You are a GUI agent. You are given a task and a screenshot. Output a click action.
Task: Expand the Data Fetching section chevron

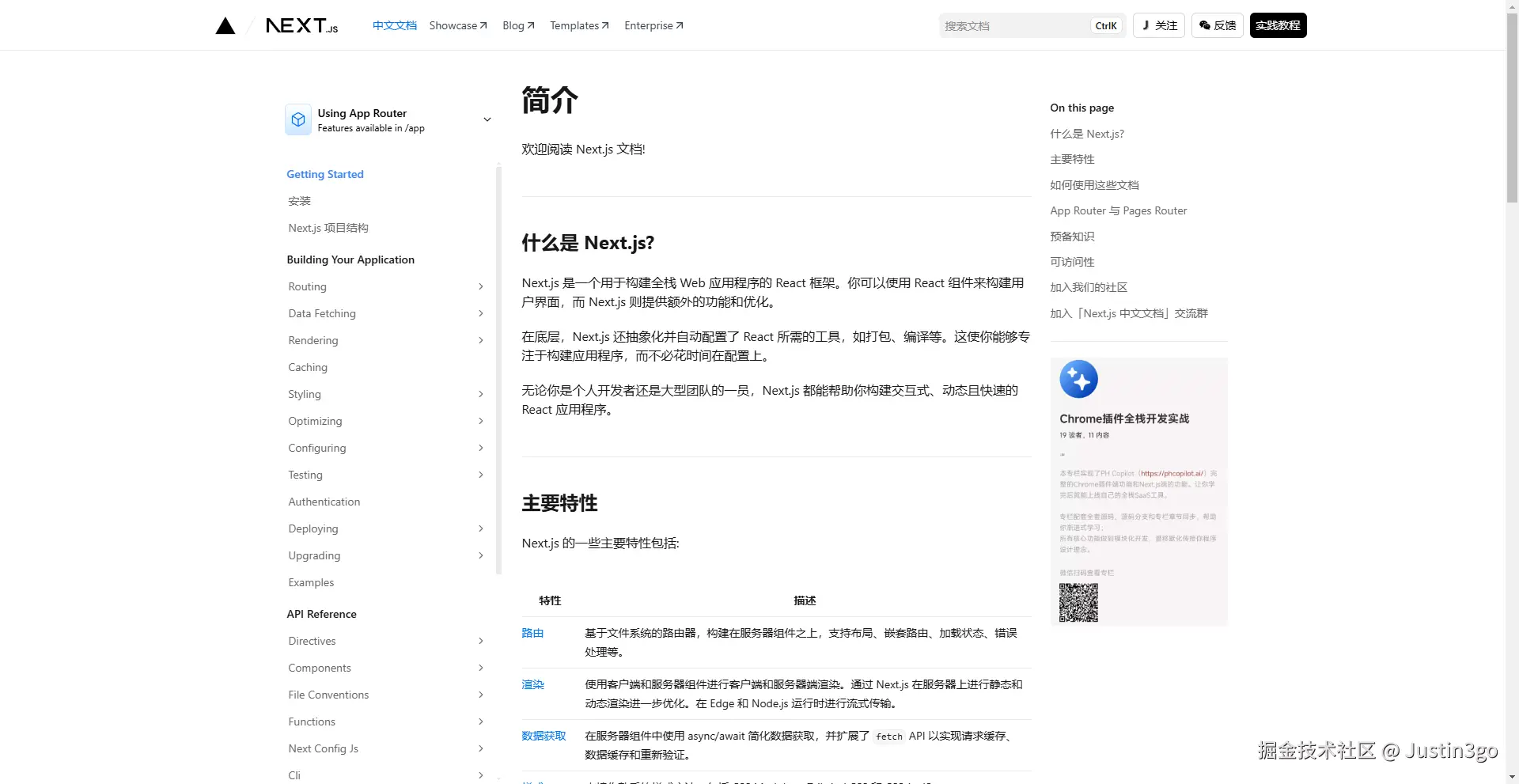tap(481, 313)
